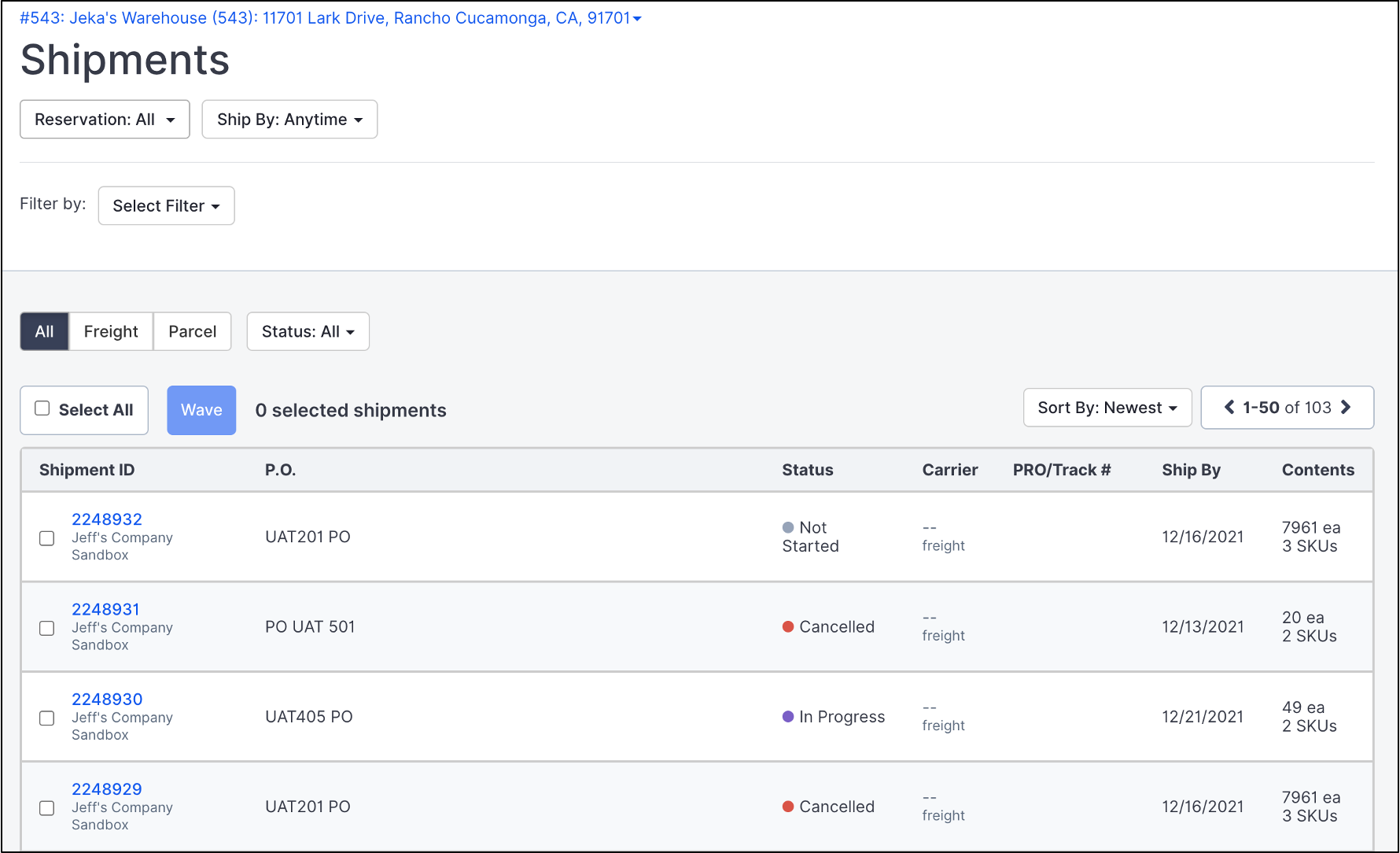Select the checkbox beside shipment 2248930
The height and width of the screenshot is (853, 1400).
coord(46,718)
